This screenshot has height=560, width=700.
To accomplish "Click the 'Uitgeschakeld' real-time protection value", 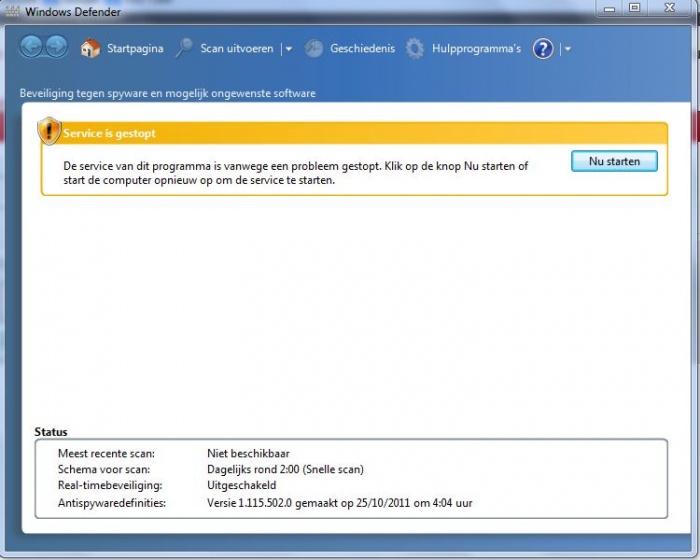I will tap(242, 485).
